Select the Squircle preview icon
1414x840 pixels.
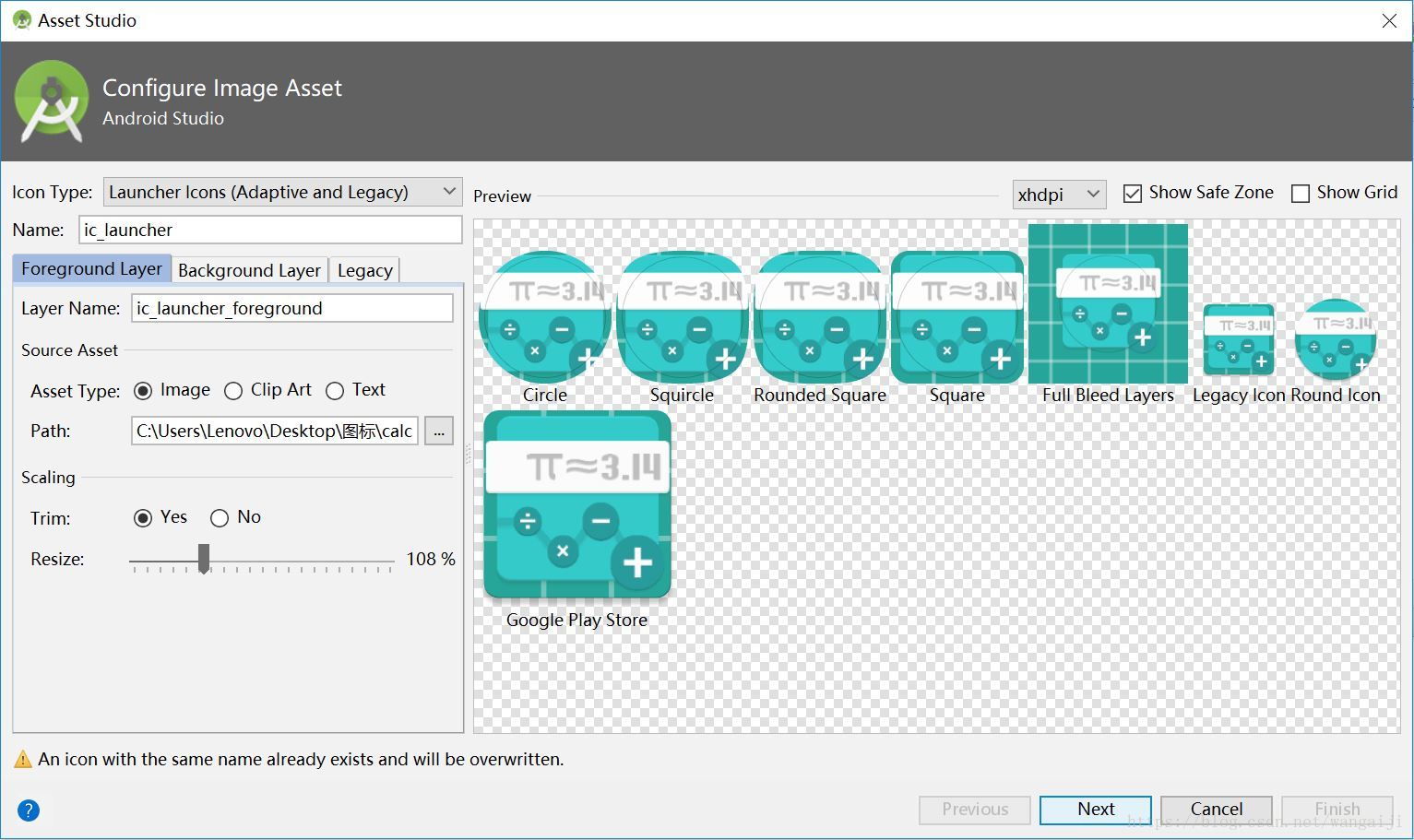(682, 316)
